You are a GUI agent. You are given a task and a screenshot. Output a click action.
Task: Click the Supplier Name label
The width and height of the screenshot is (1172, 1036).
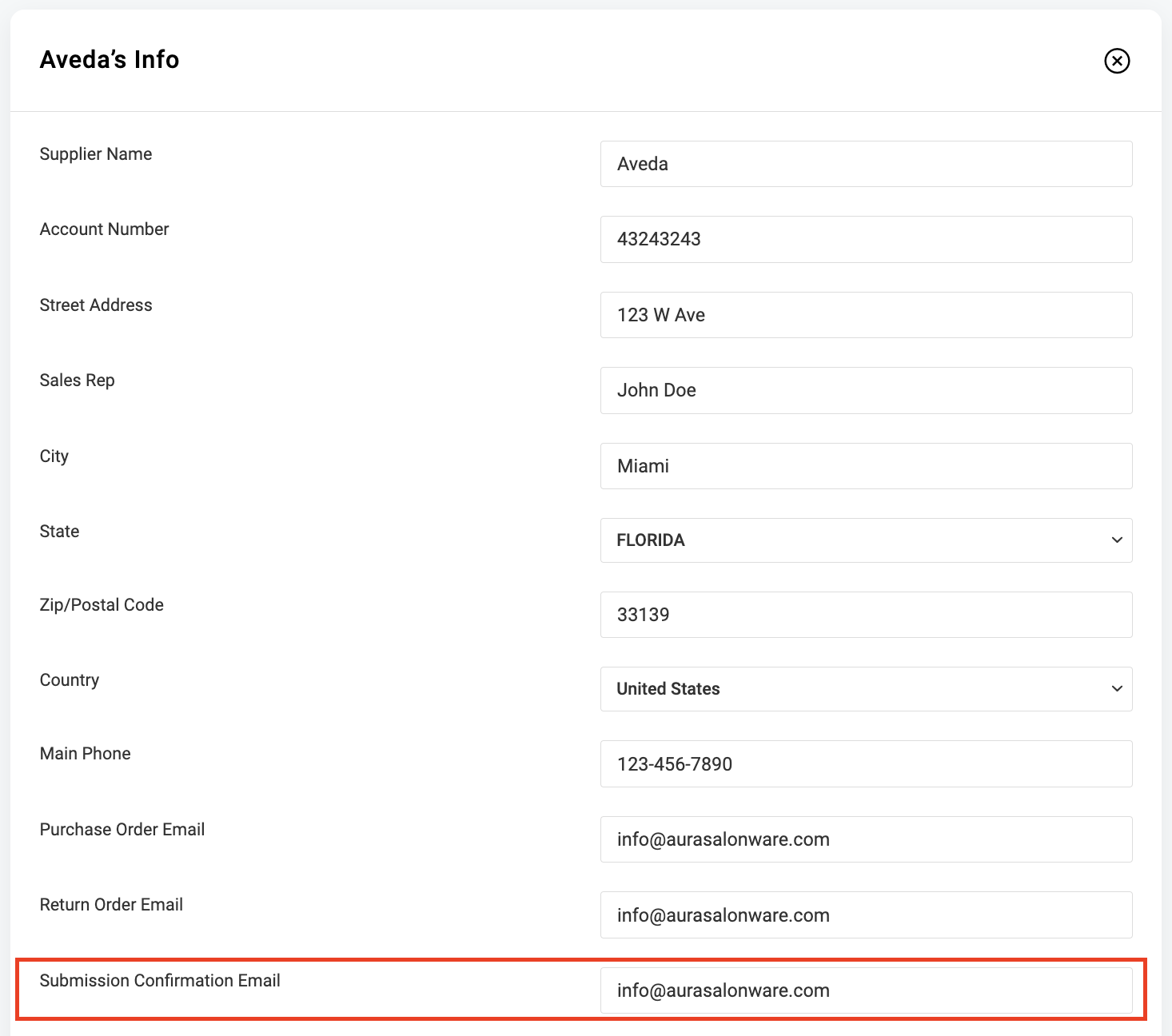[x=96, y=154]
